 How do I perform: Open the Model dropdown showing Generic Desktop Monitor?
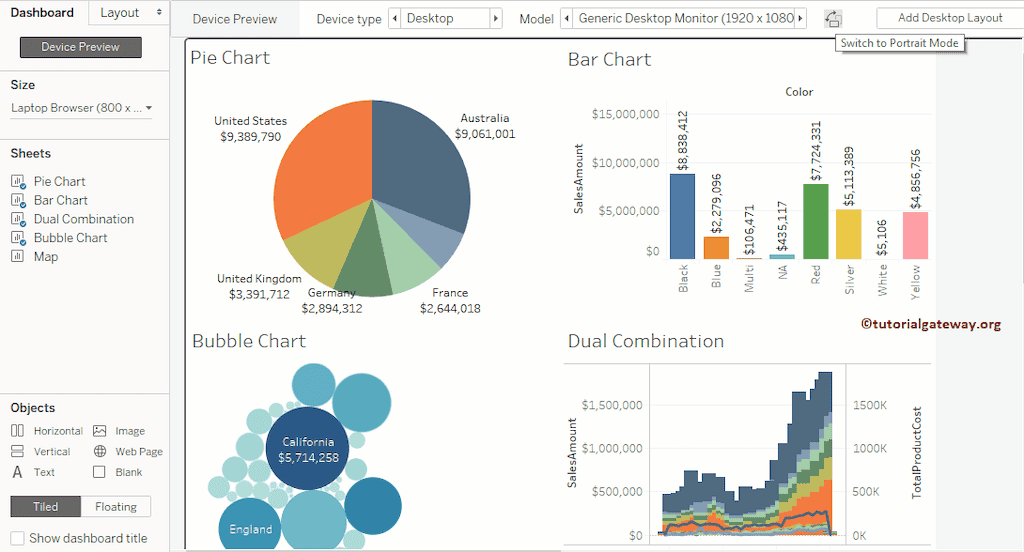coord(685,18)
